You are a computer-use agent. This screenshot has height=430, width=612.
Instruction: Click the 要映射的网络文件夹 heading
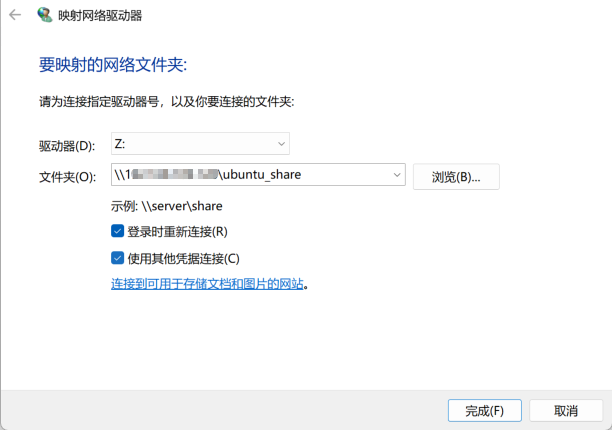click(x=113, y=64)
